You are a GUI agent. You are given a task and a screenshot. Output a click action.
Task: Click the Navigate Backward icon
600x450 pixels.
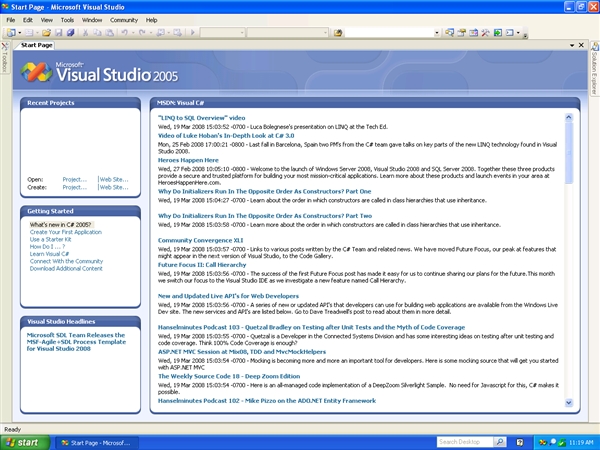[160, 33]
